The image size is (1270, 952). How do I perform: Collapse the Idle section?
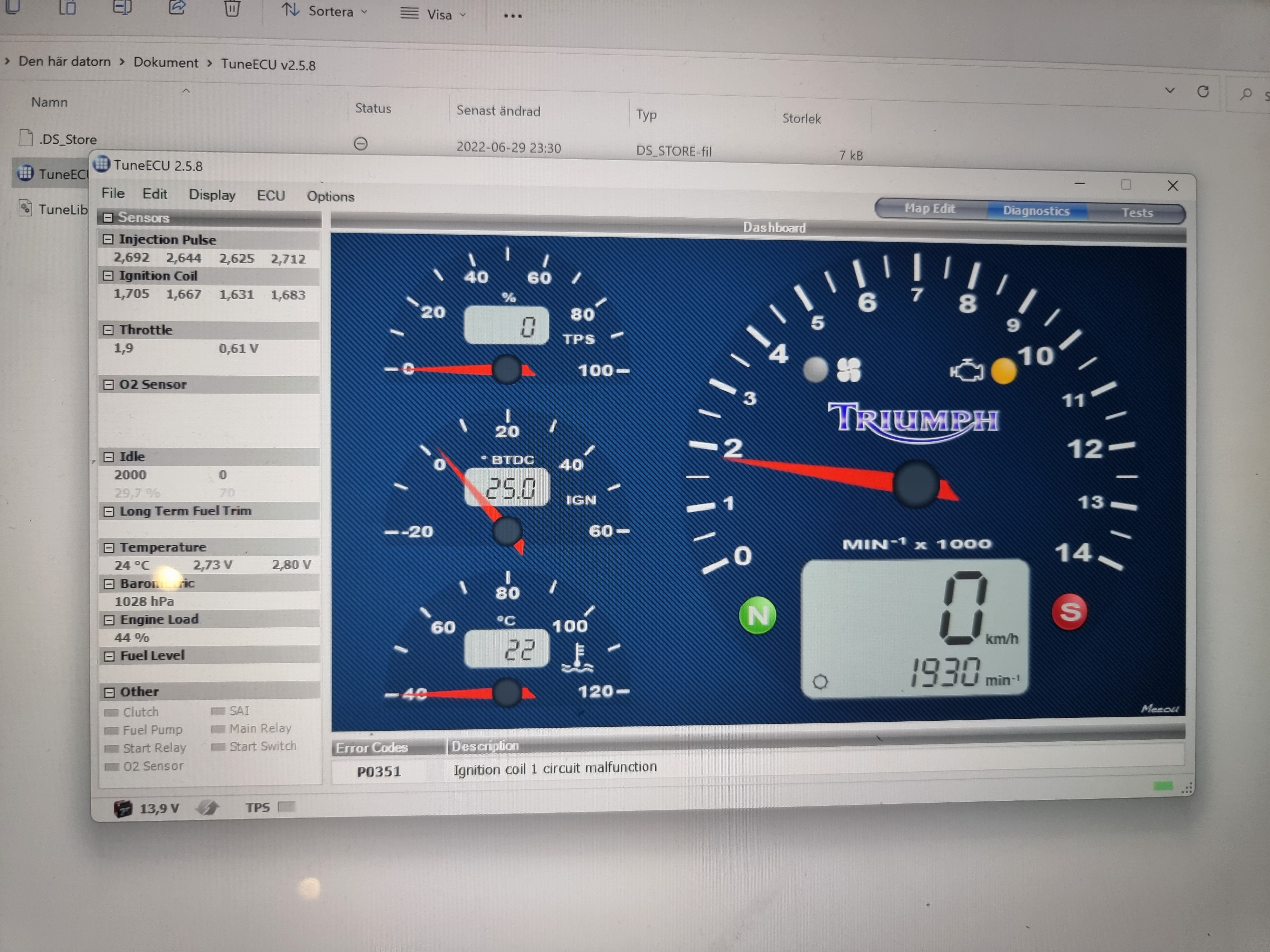click(109, 457)
